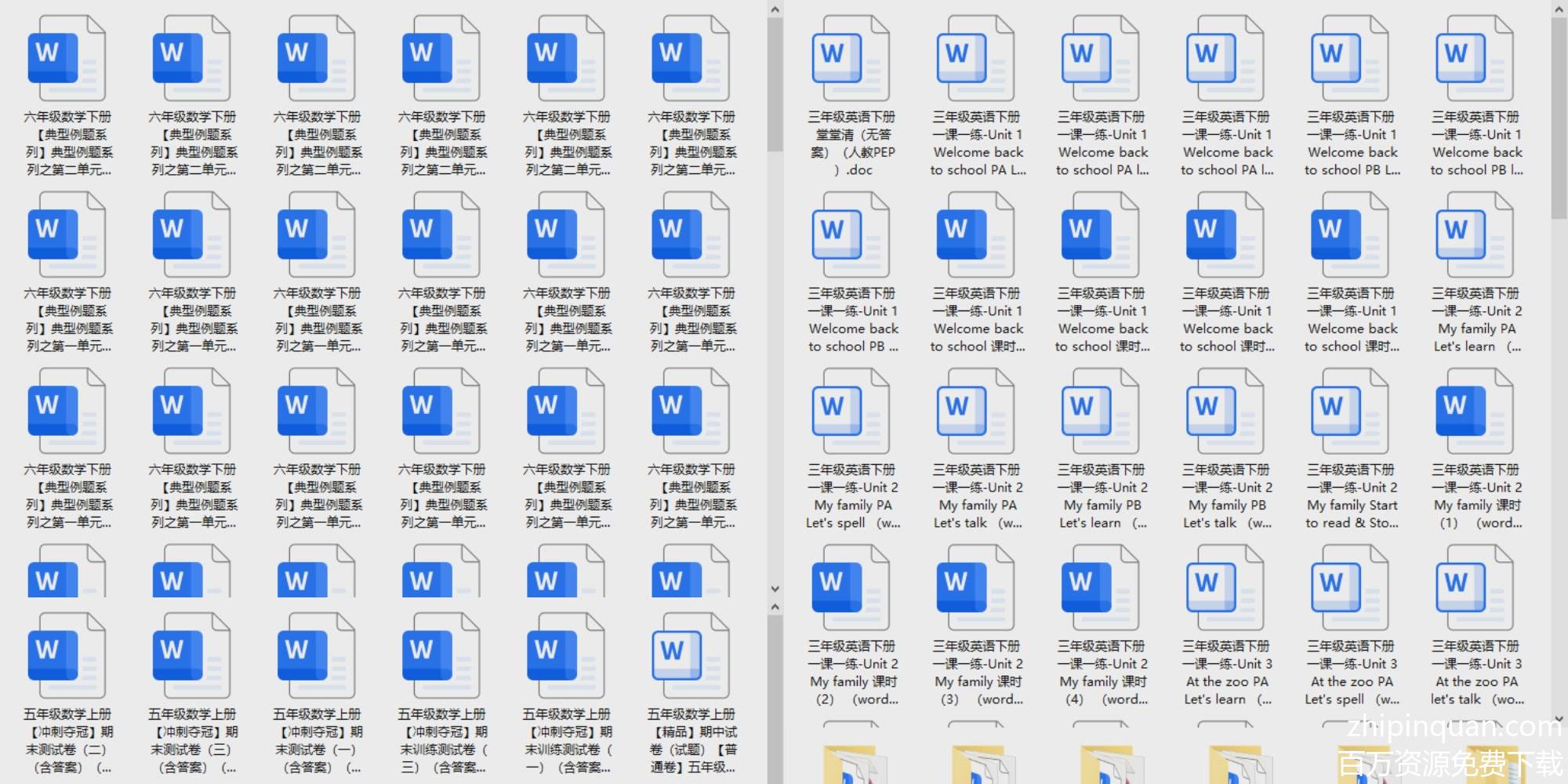Select Word icon for My family Start to read

(1349, 411)
